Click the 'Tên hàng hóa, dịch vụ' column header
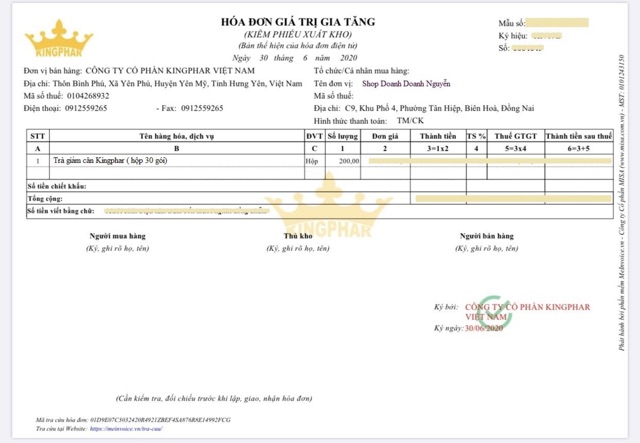Image resolution: width=640 pixels, height=443 pixels. [x=176, y=136]
